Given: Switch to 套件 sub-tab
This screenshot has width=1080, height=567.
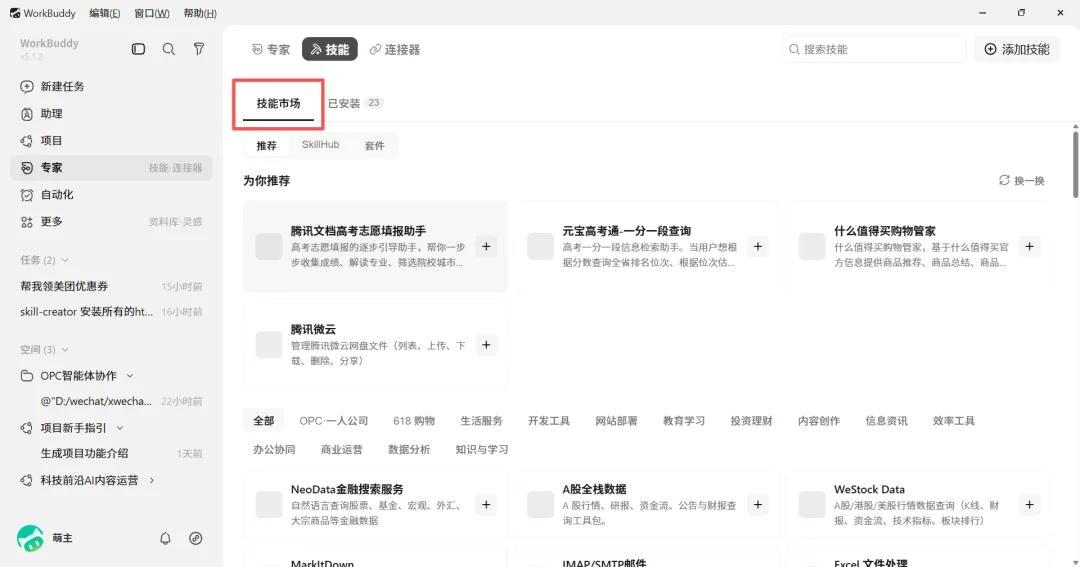Looking at the screenshot, I should click(375, 145).
